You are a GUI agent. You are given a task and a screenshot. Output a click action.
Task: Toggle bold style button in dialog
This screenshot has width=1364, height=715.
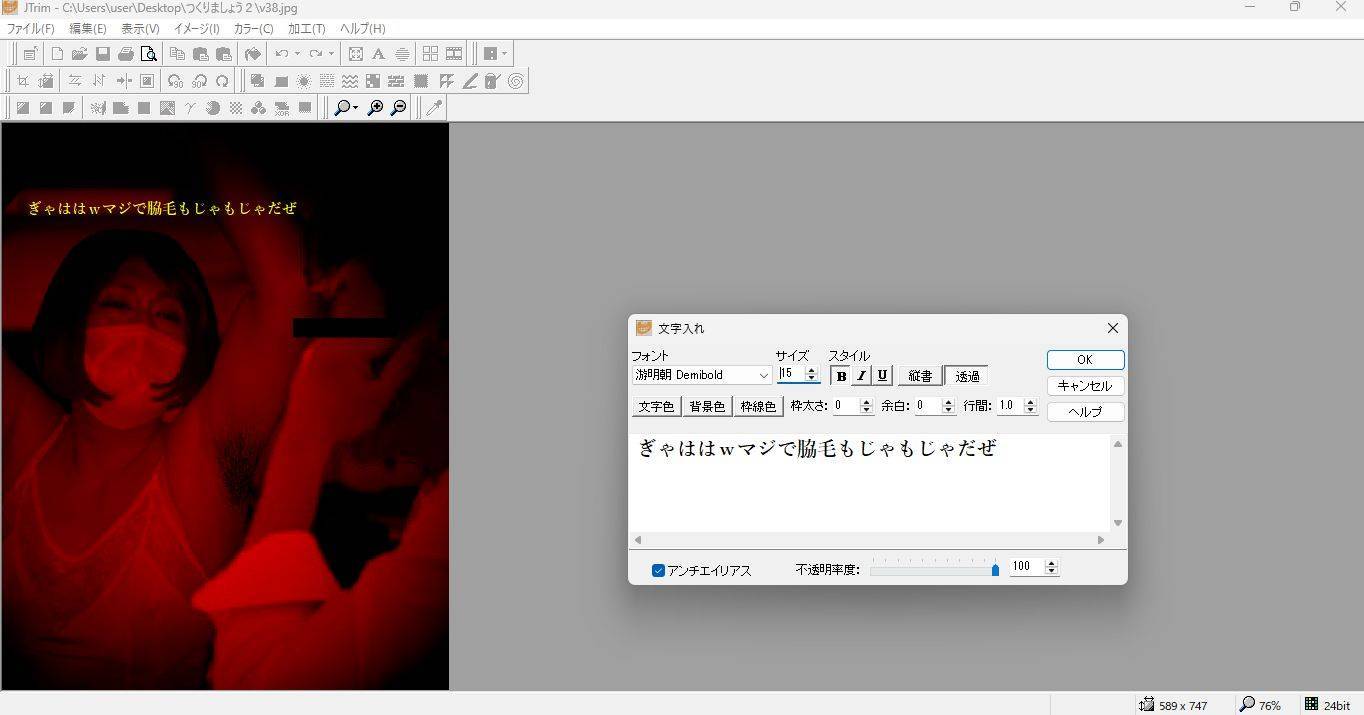point(841,376)
